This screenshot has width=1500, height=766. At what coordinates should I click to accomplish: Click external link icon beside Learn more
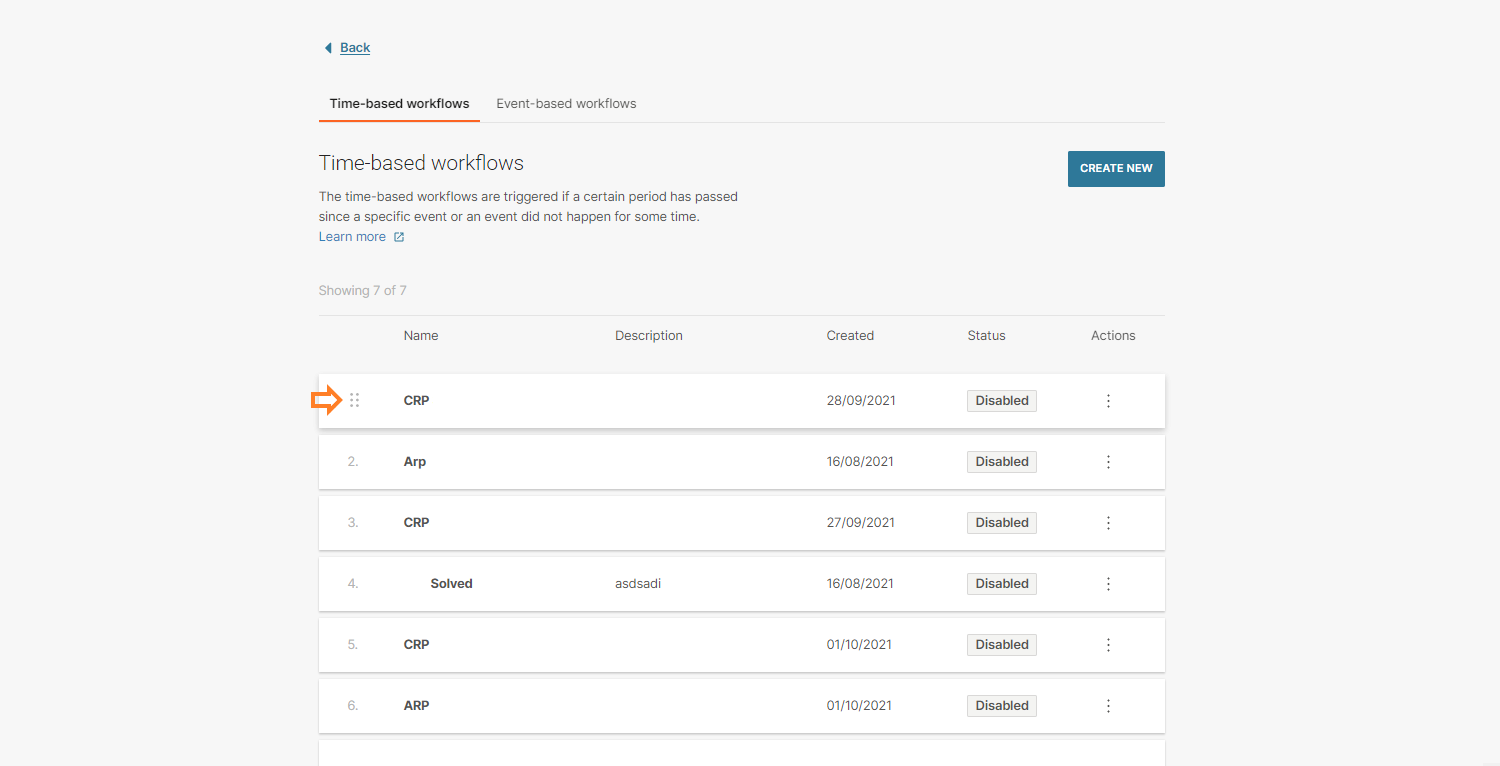(x=399, y=237)
